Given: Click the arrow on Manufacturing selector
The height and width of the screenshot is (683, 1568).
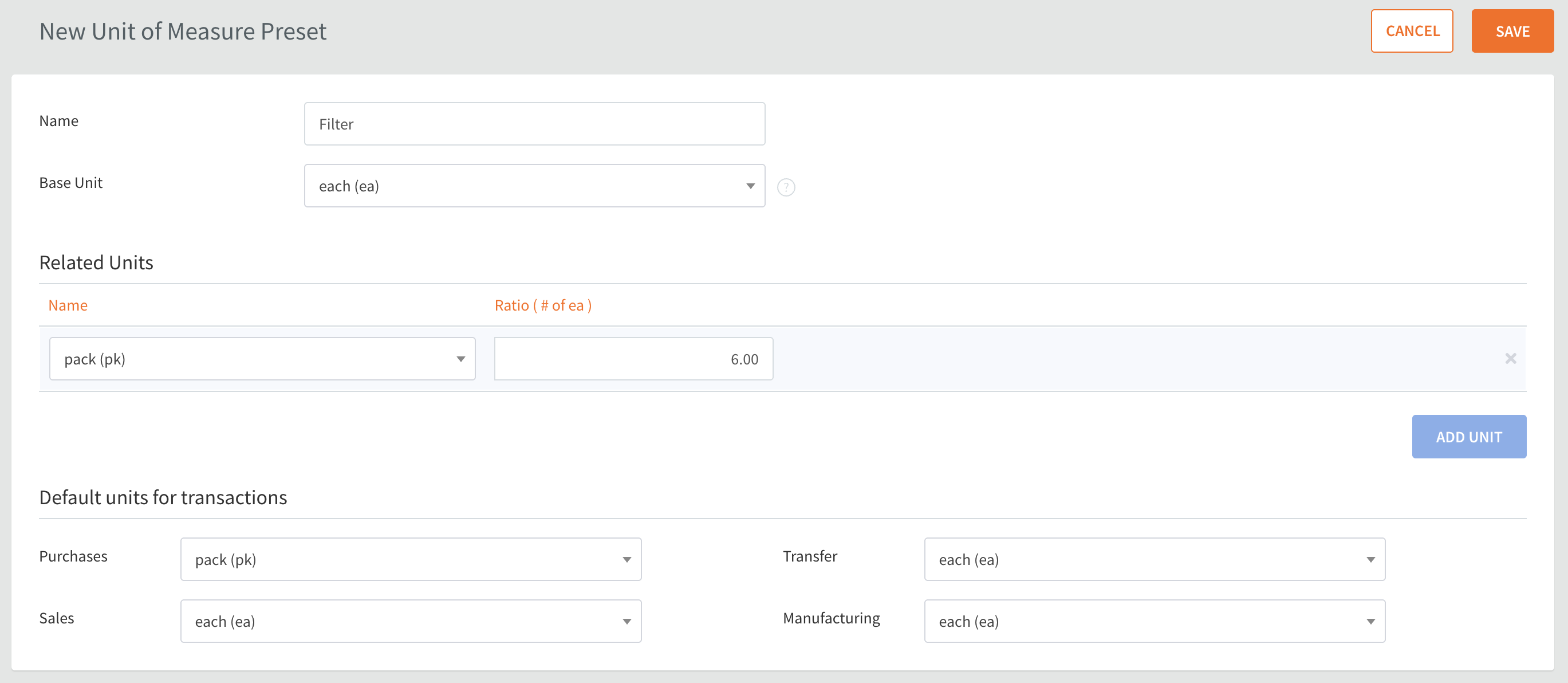Looking at the screenshot, I should coord(1370,622).
